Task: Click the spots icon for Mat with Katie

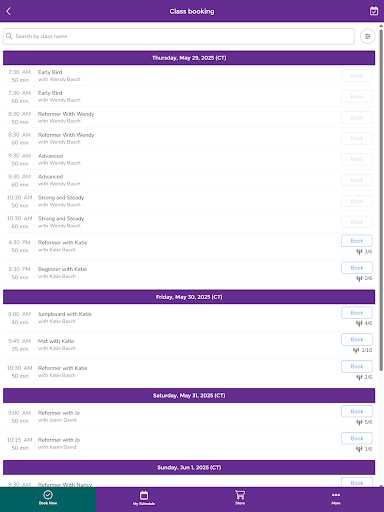Action: [356, 350]
